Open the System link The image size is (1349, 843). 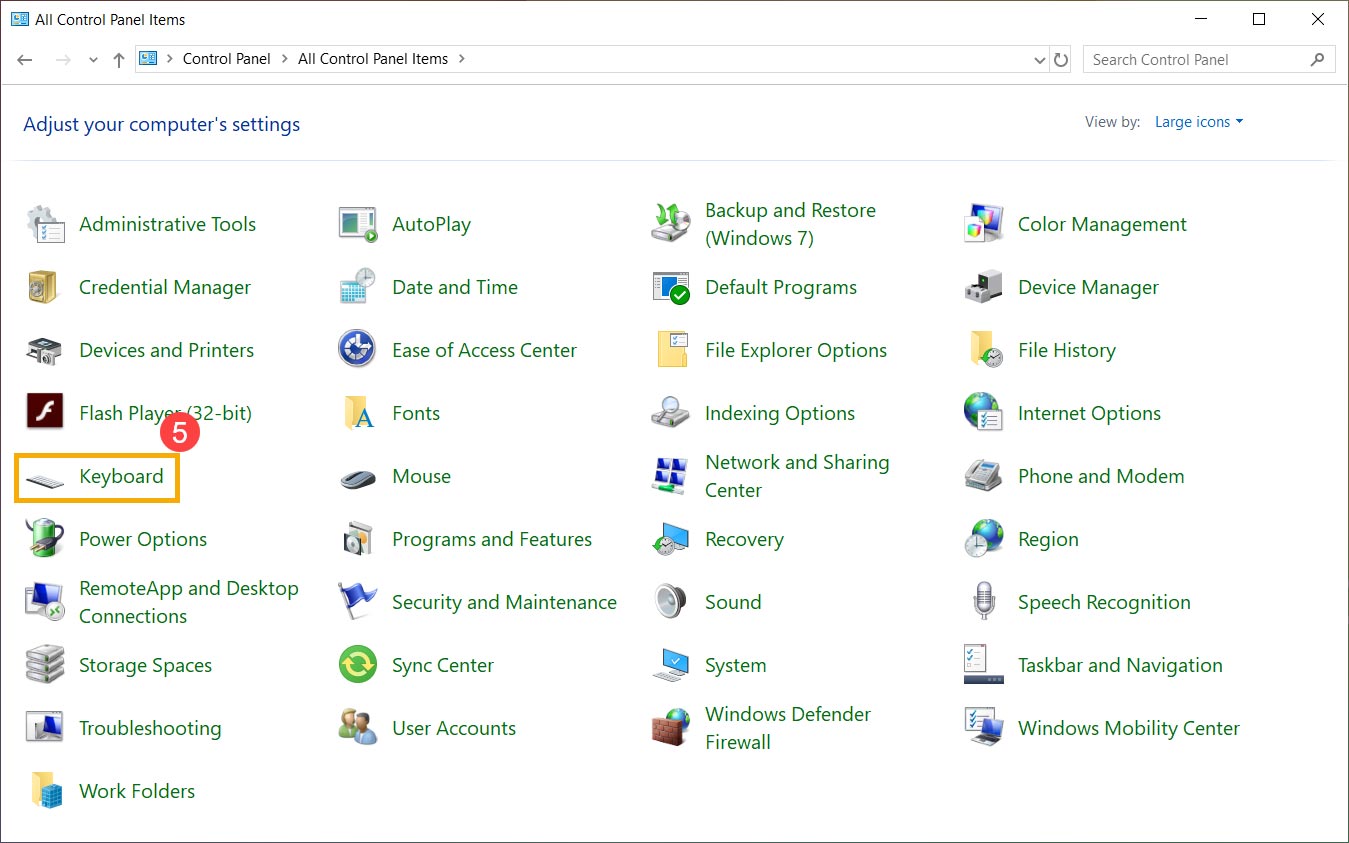click(x=736, y=665)
